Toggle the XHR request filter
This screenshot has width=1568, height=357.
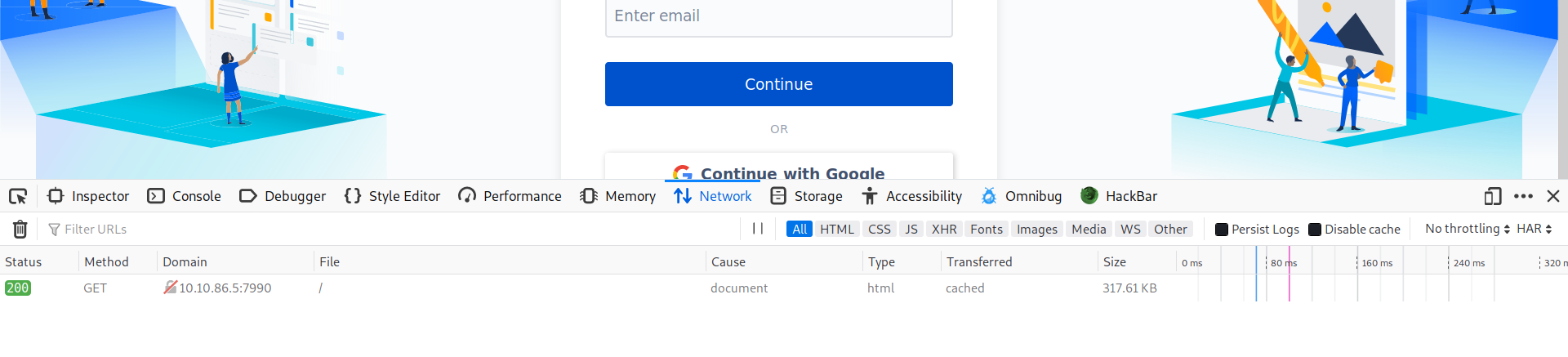tap(944, 229)
